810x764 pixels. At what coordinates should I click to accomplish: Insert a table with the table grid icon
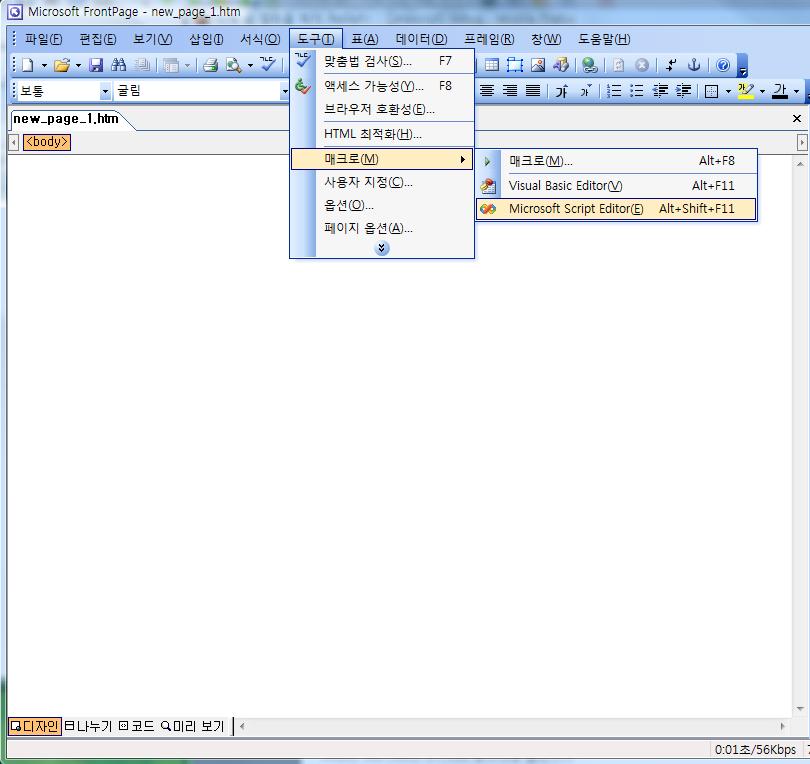492,65
